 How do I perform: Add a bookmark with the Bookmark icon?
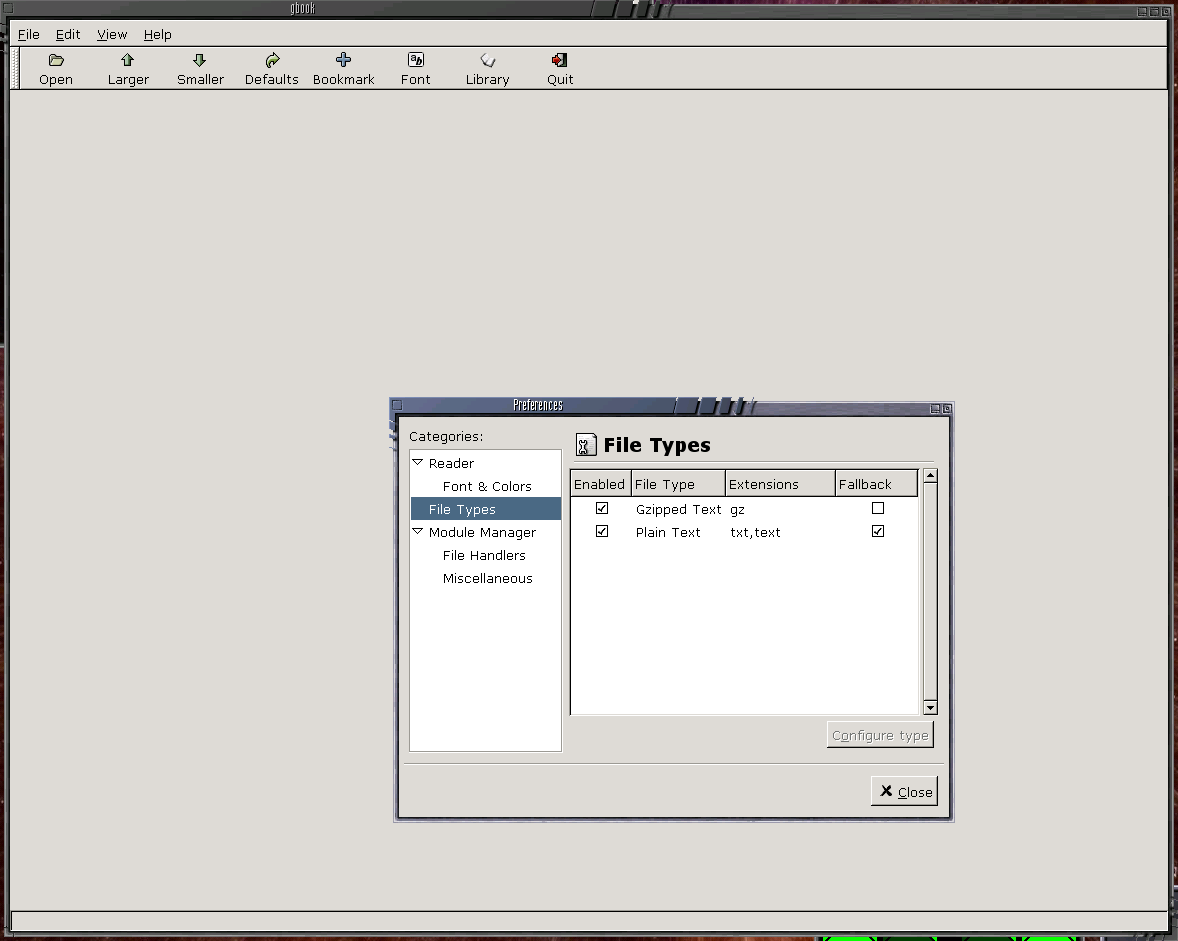pyautogui.click(x=344, y=61)
